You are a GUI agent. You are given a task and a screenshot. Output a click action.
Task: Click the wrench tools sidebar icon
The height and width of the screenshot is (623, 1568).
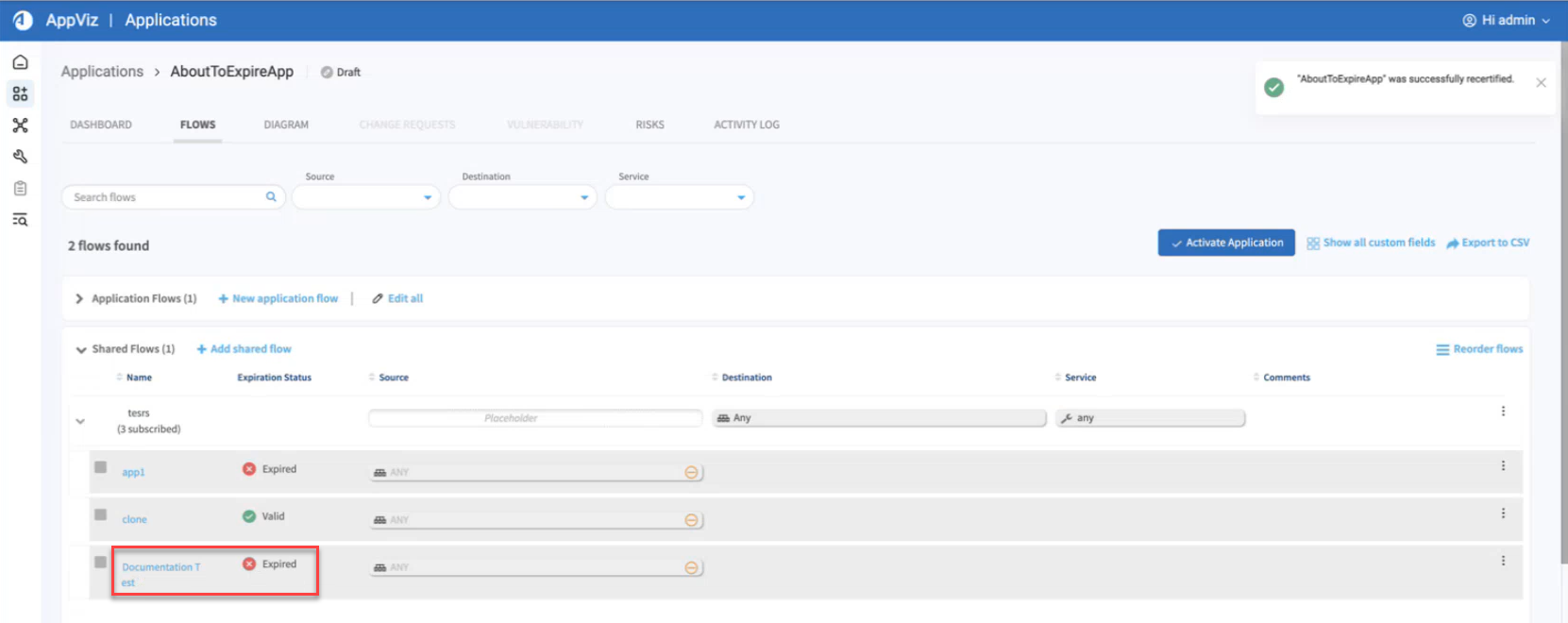pos(20,157)
